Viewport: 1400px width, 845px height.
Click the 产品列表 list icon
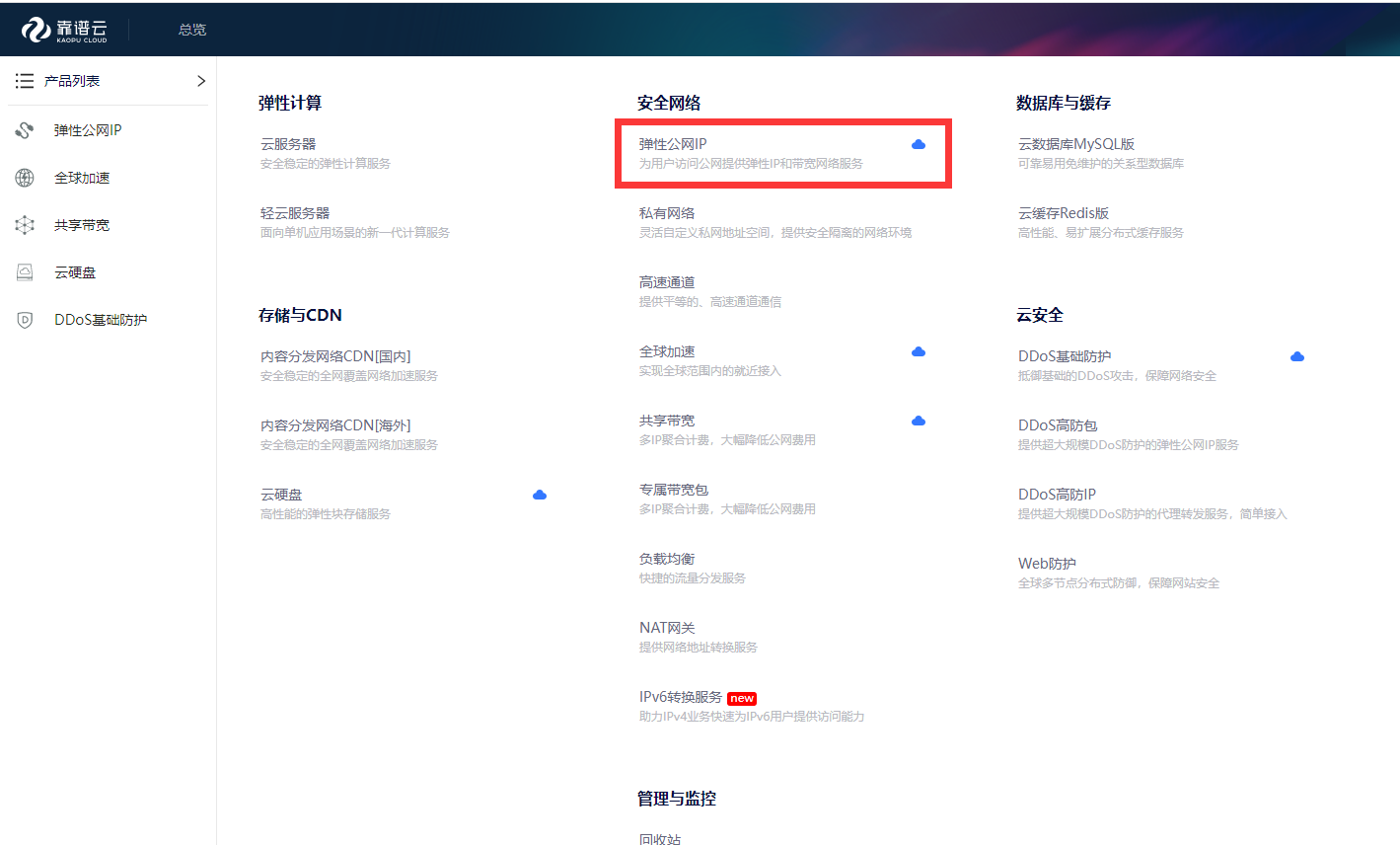[25, 81]
